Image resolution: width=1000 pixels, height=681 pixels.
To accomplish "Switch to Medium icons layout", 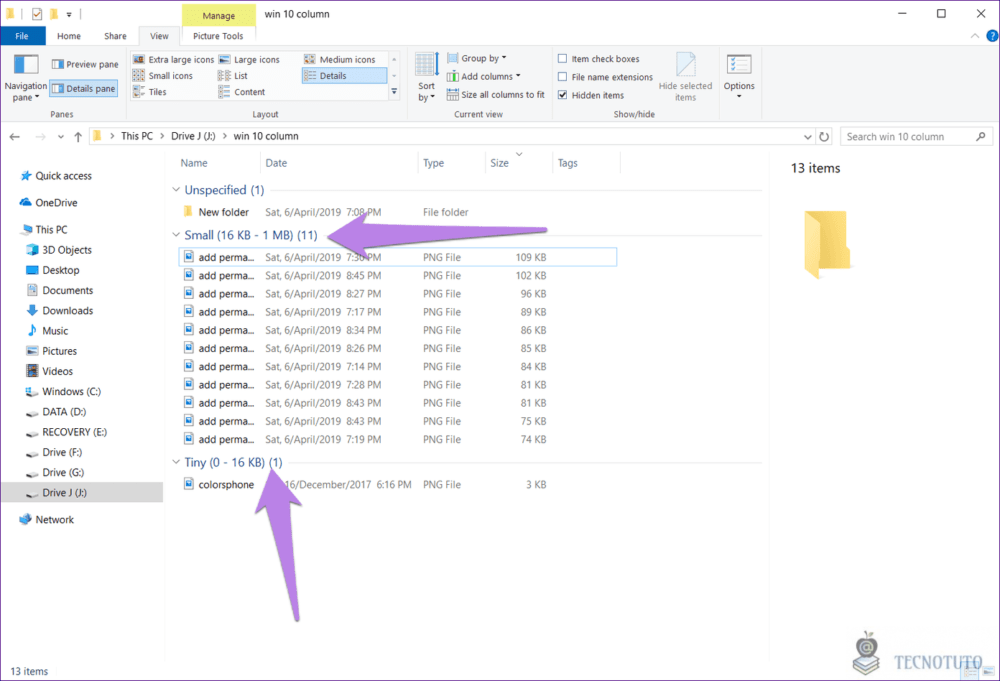I will click(340, 59).
